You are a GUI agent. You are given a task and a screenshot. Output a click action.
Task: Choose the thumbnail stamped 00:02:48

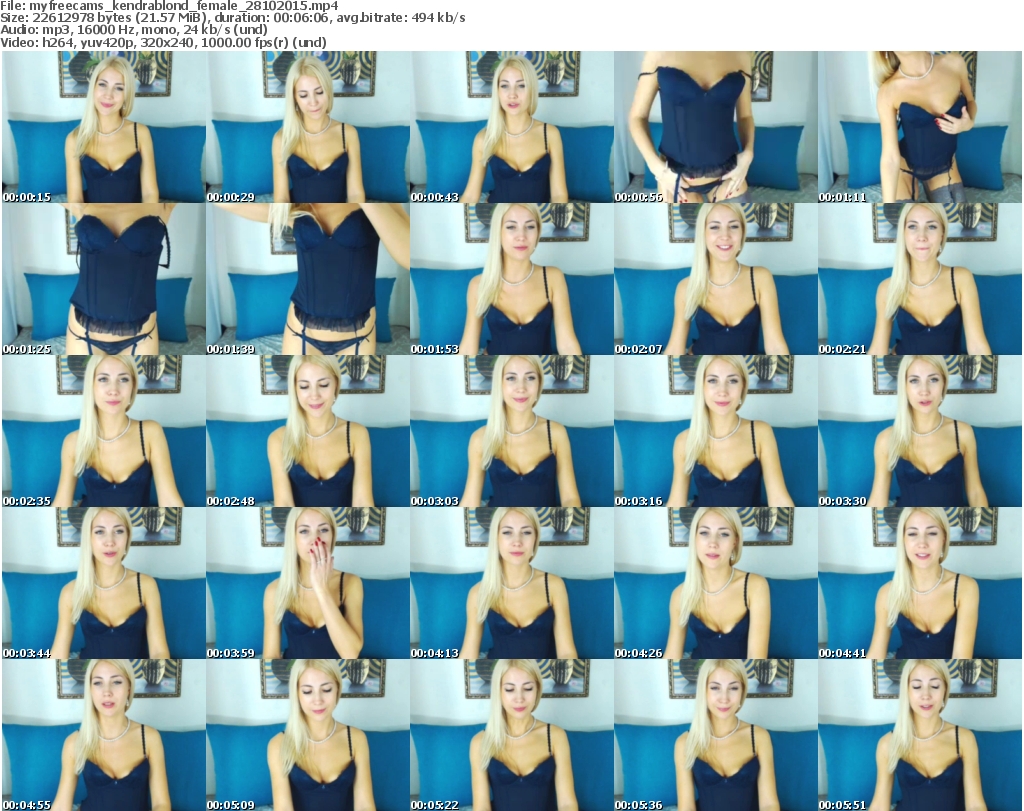point(308,431)
